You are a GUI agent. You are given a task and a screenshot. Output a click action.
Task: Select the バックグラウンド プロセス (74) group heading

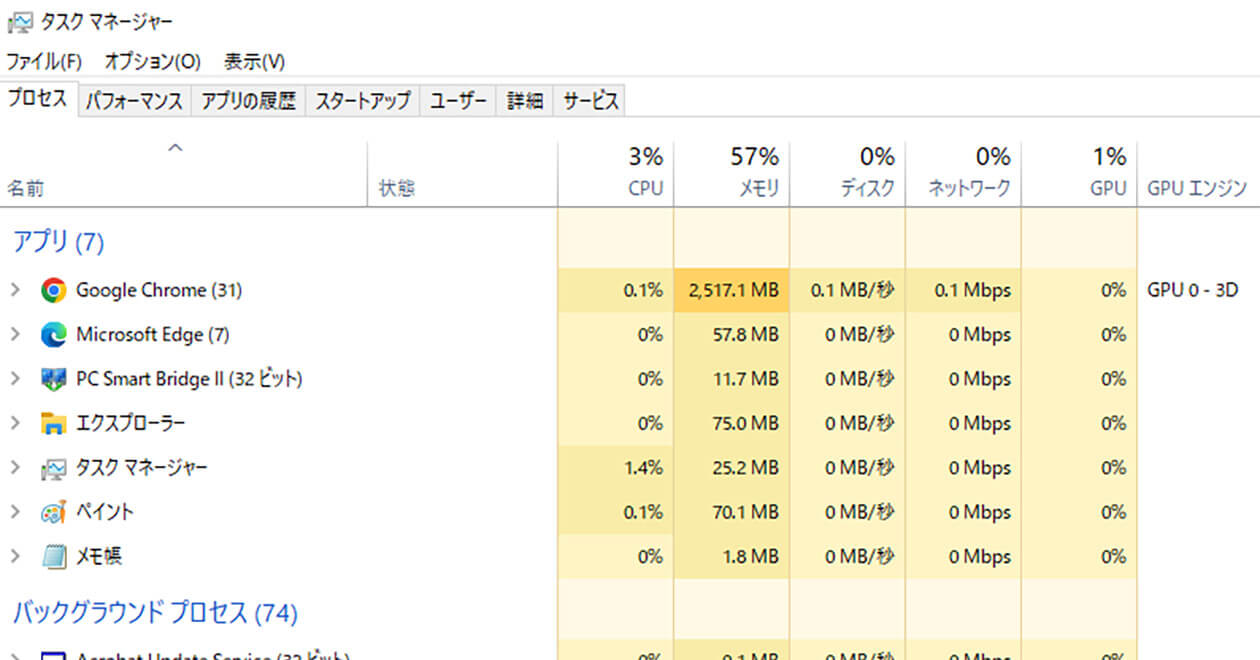[x=155, y=612]
